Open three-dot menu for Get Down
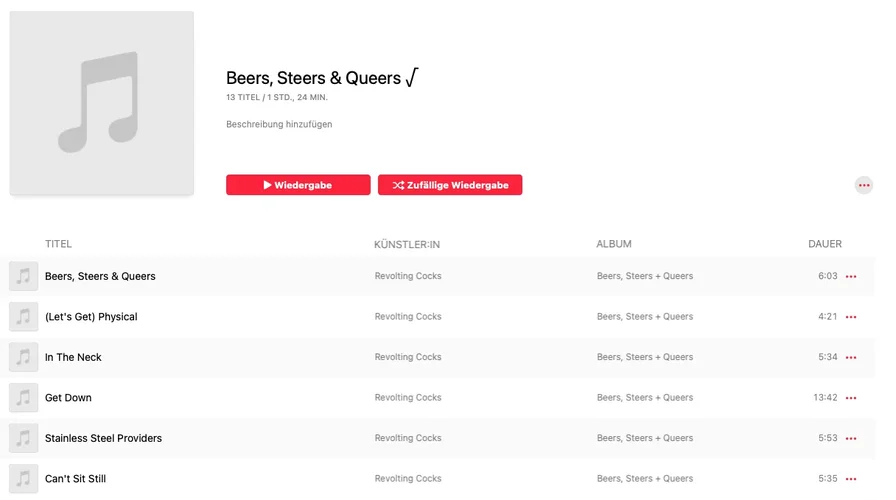The width and height of the screenshot is (896, 500). tap(851, 398)
